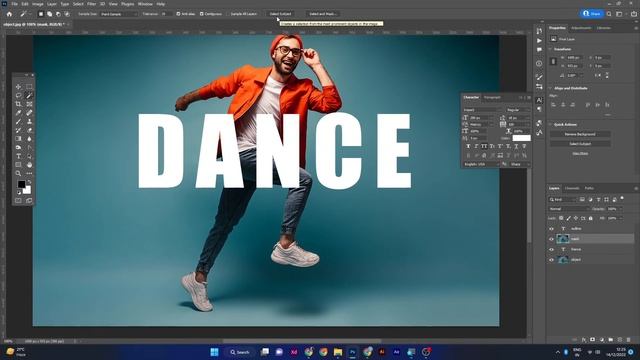Select the Horizontal Type tool

pyautogui.click(x=18, y=156)
